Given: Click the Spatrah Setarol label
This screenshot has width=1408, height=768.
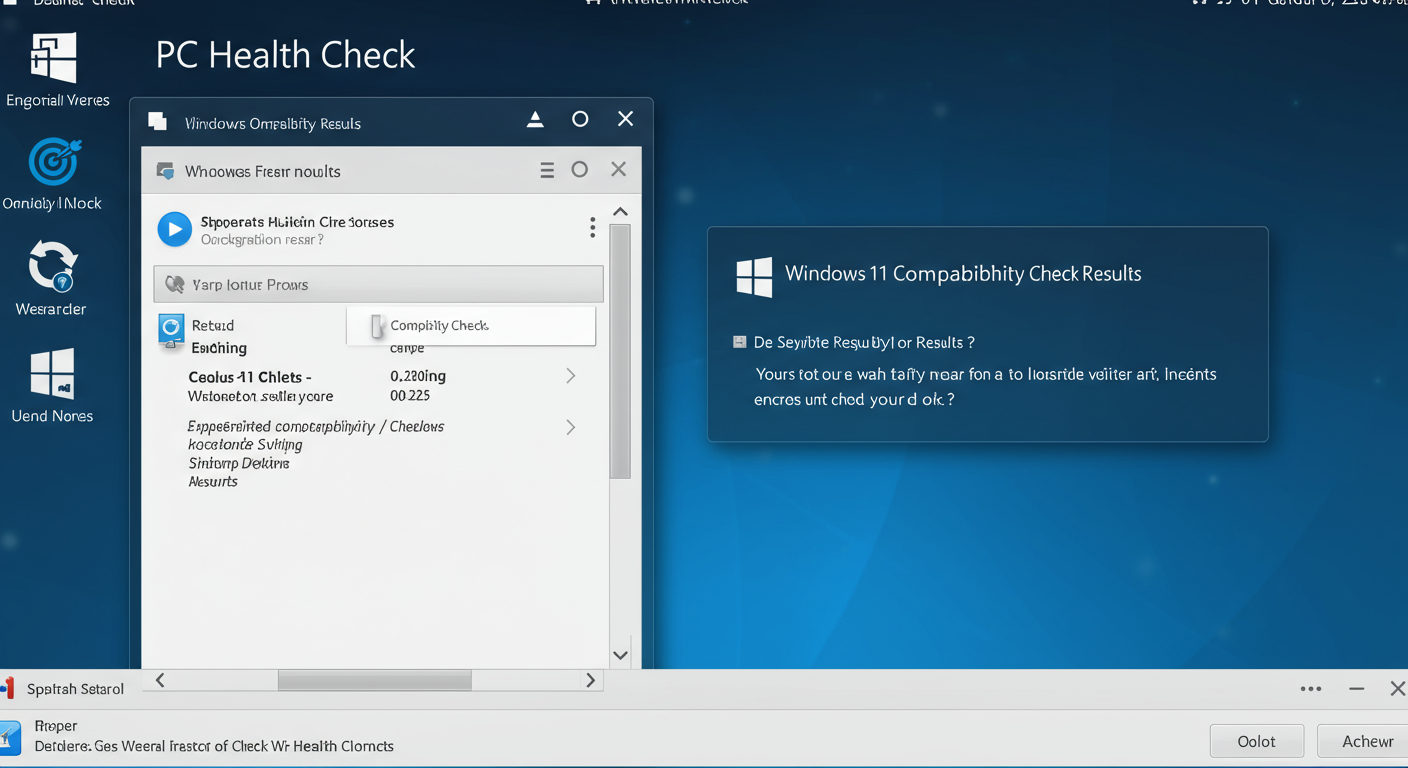Looking at the screenshot, I should click(x=76, y=689).
